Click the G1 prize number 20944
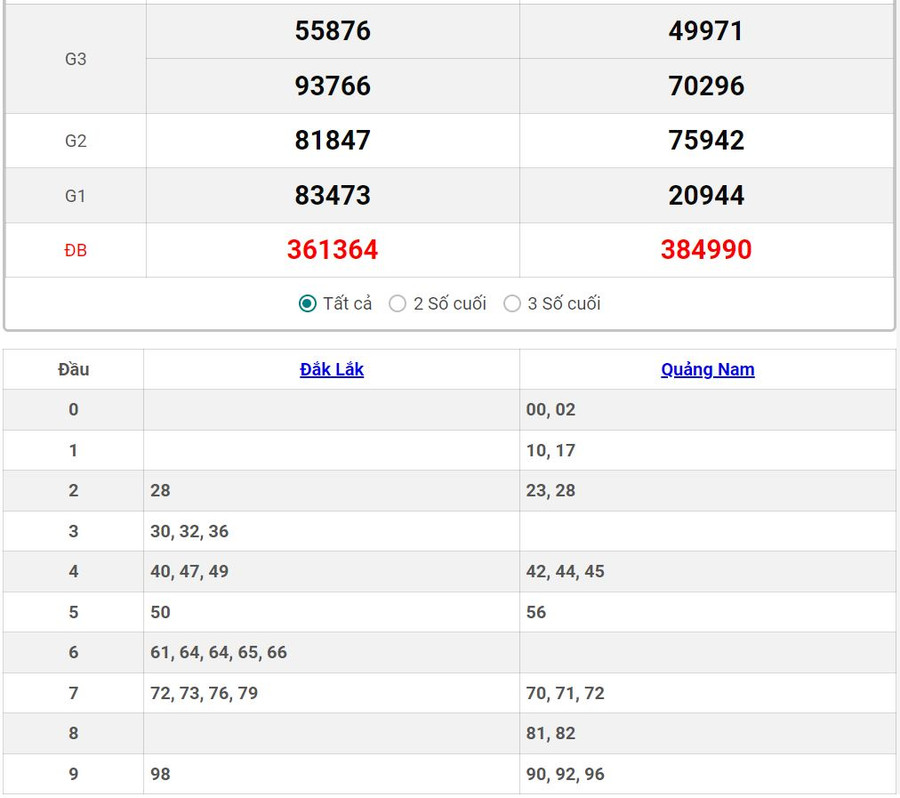 click(x=706, y=195)
